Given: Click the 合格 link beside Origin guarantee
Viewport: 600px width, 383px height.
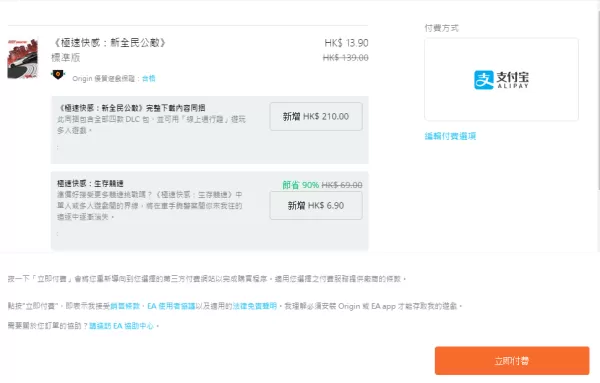Looking at the screenshot, I should (148, 78).
